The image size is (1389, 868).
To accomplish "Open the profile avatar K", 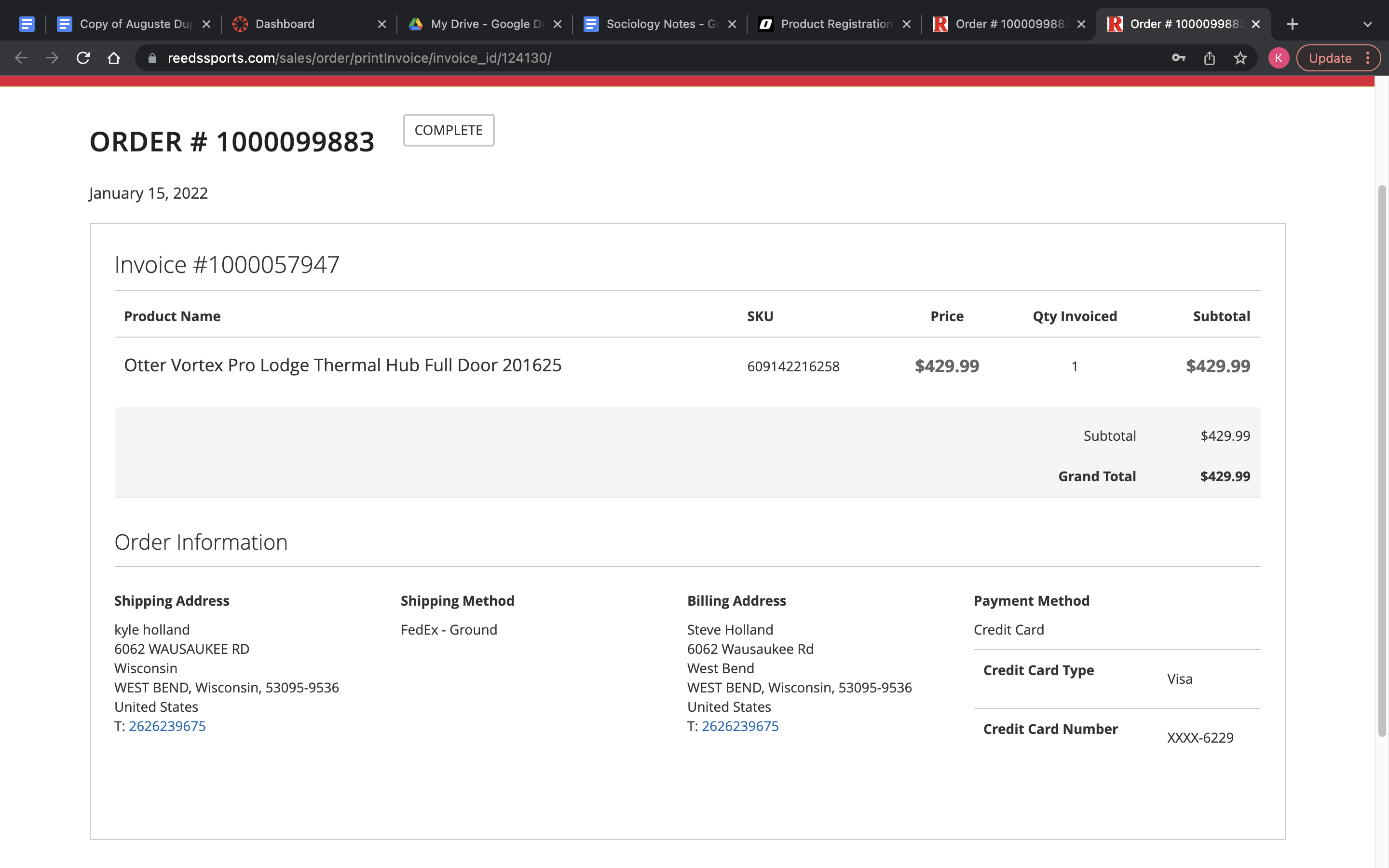I will [1278, 58].
